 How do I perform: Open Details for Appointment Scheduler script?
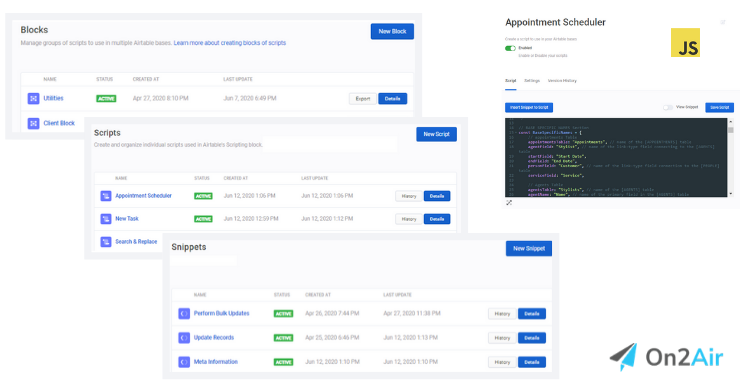pyautogui.click(x=437, y=196)
